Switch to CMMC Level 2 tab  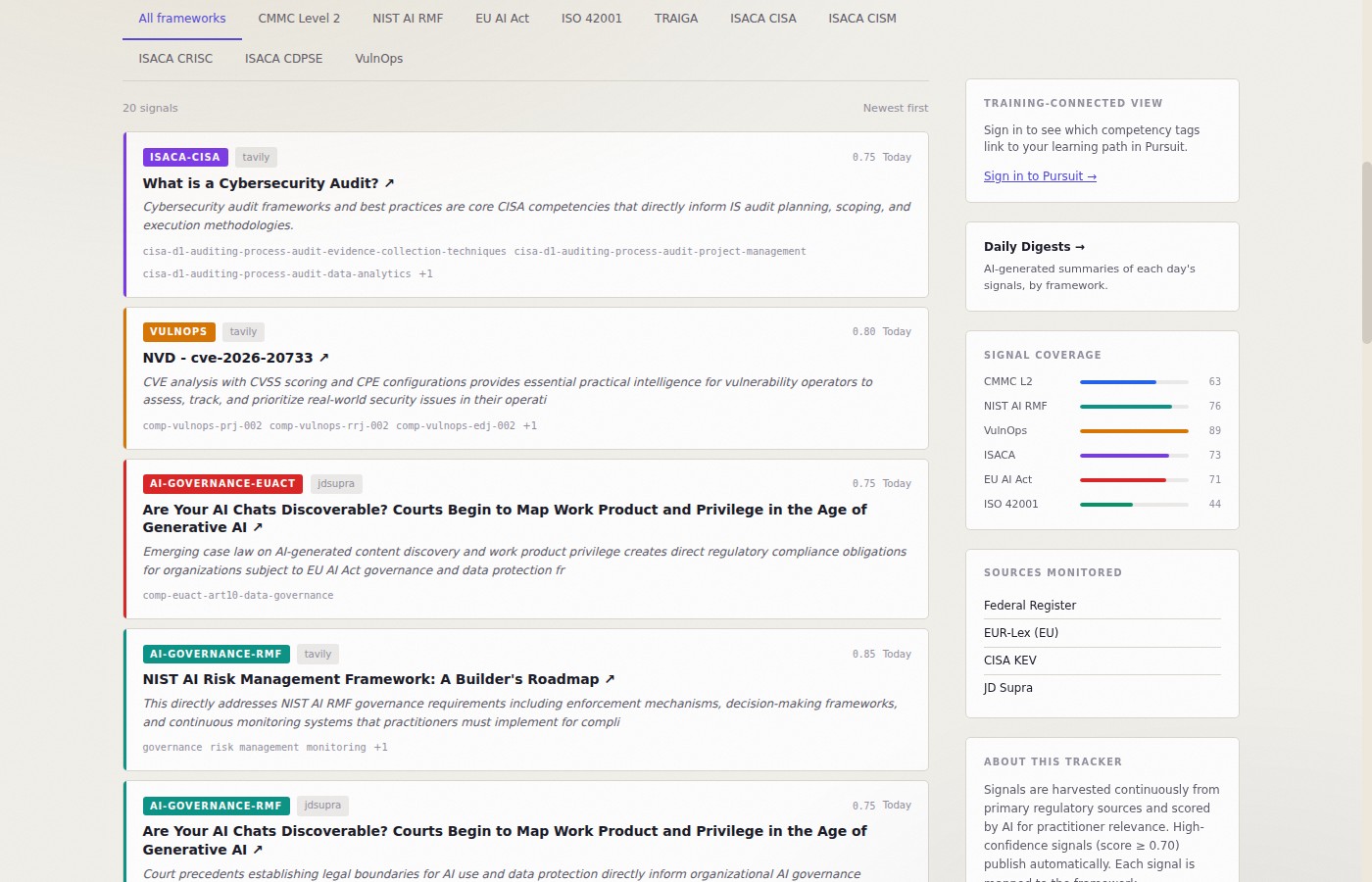coord(299,19)
